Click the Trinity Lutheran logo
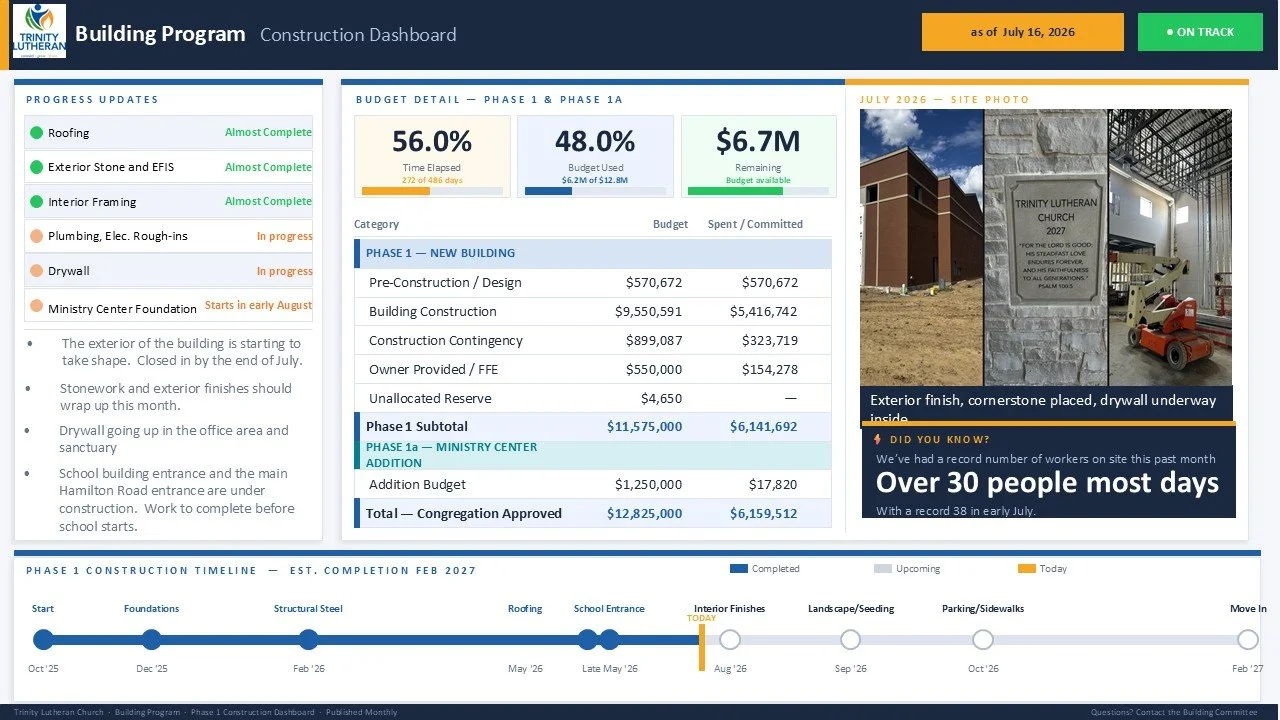 click(39, 31)
